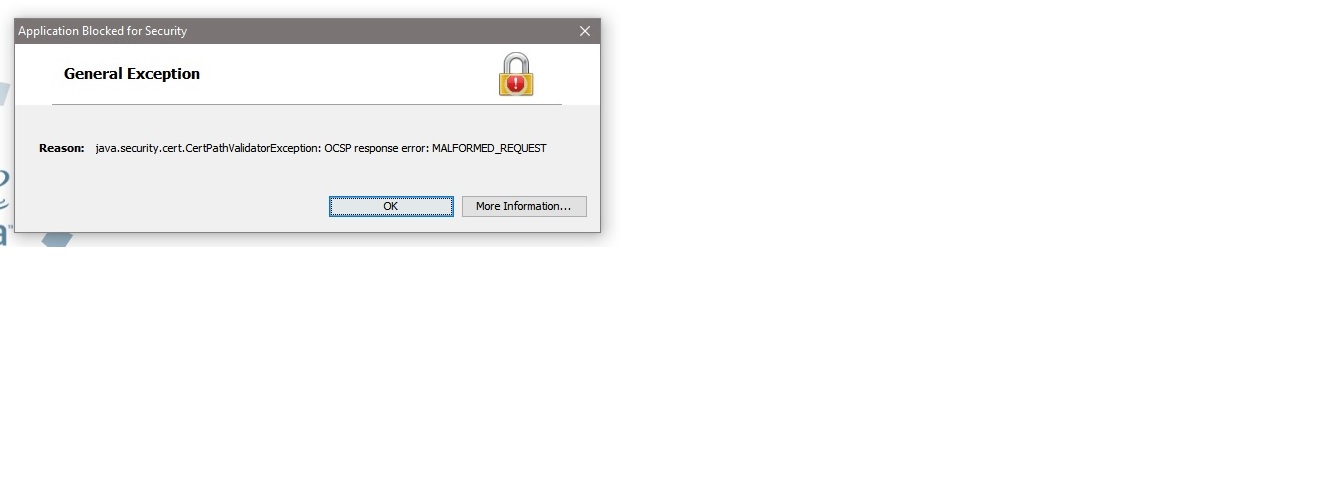Open More Information... details
This screenshot has width=1340, height=504.
(524, 206)
